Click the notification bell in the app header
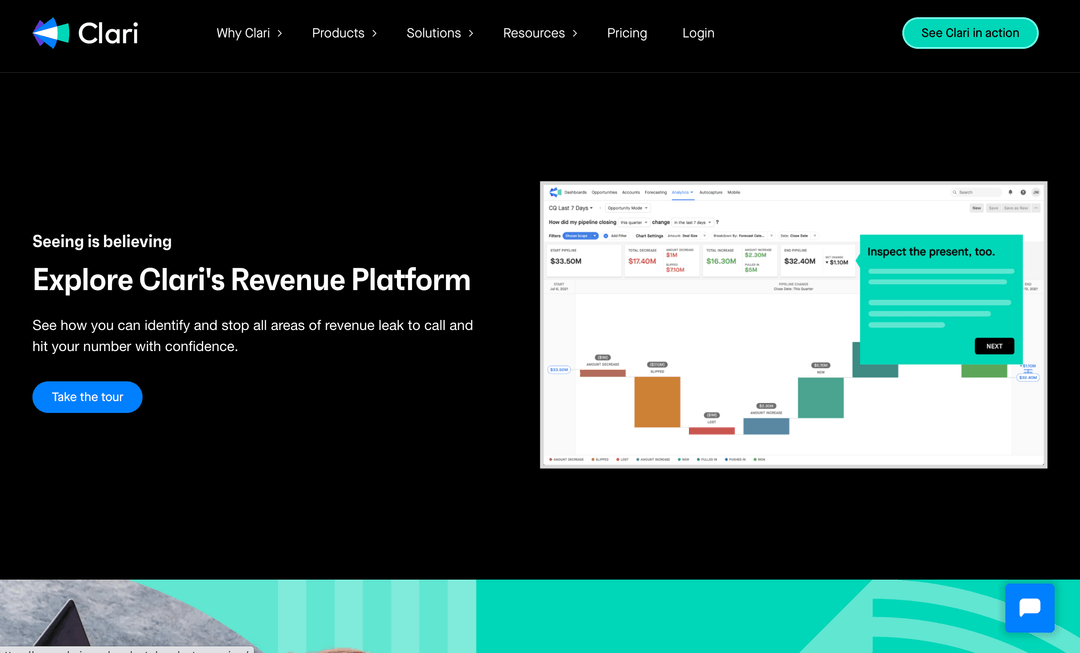1080x653 pixels. (x=1010, y=192)
